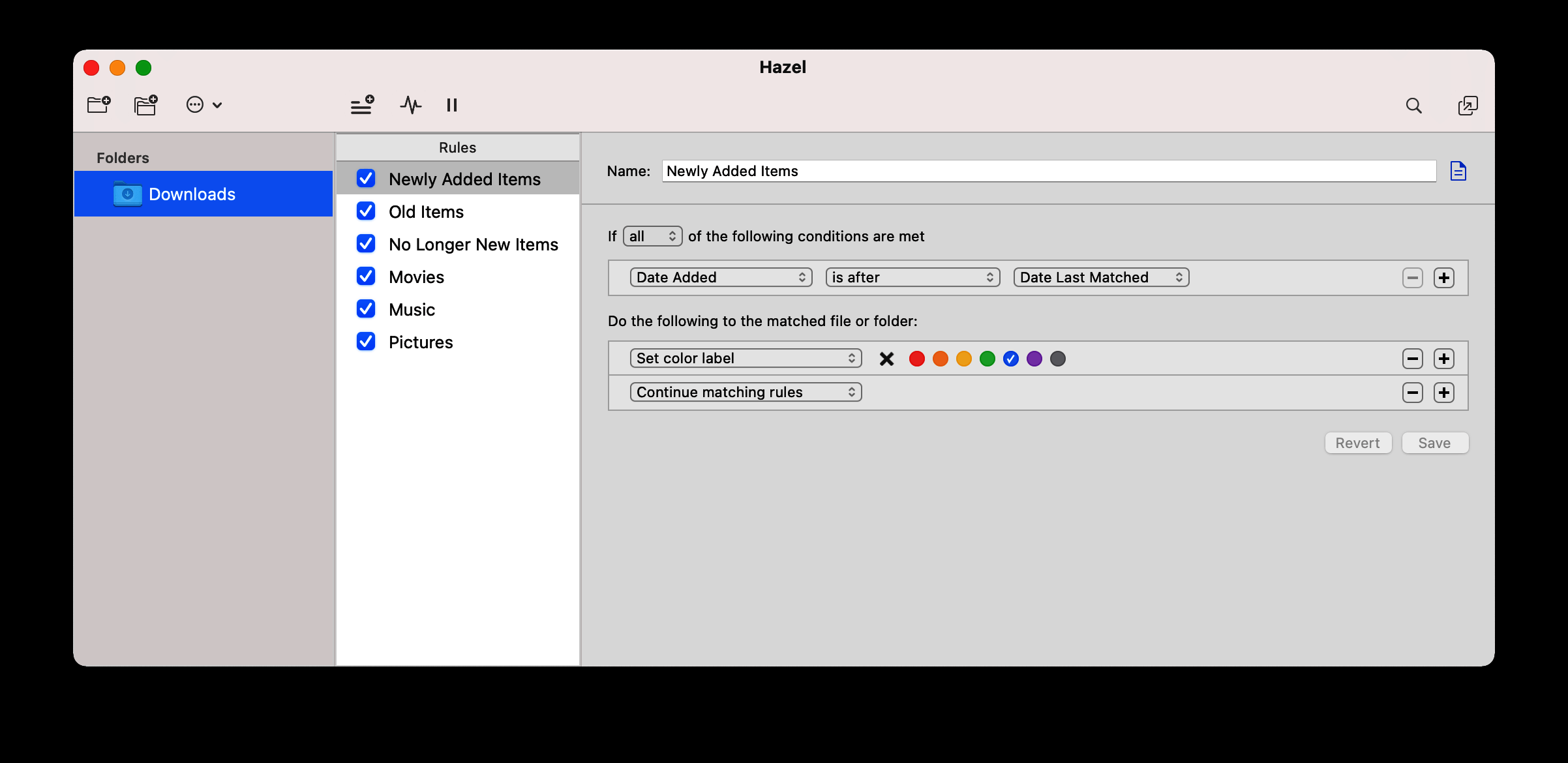Clear color label with the X icon

pos(886,359)
